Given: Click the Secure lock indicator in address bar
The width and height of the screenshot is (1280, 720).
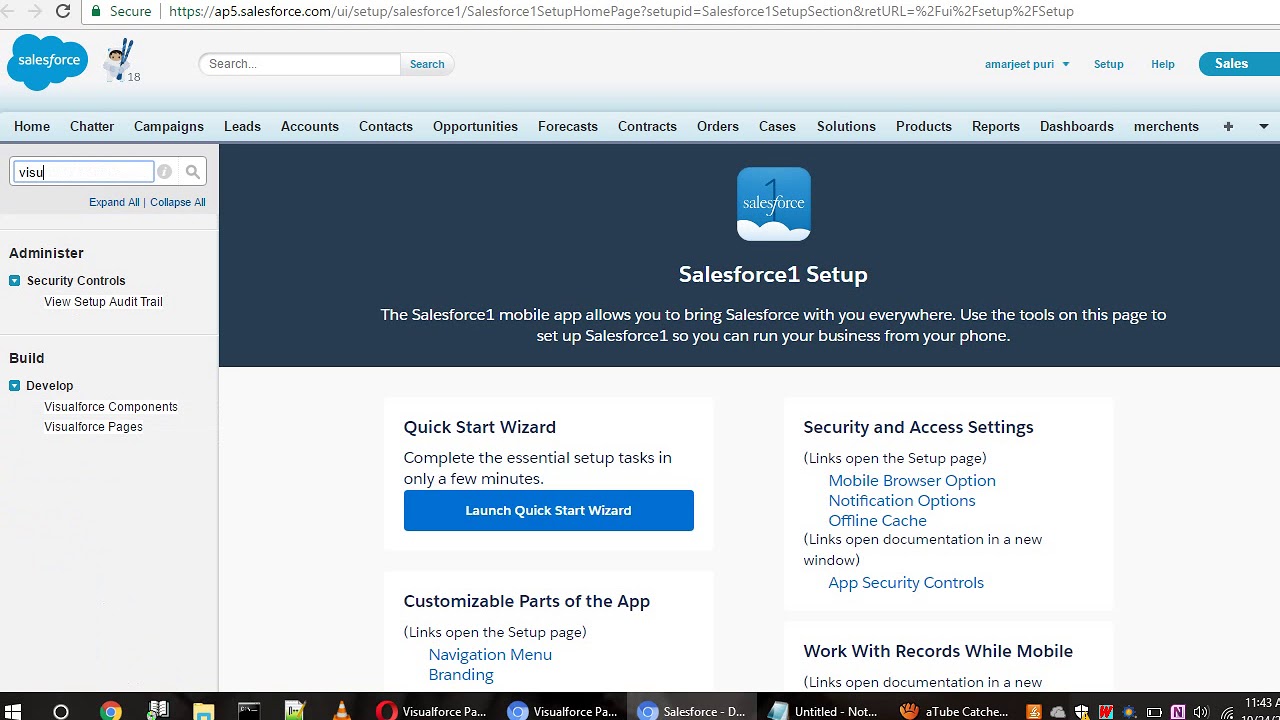Looking at the screenshot, I should click(x=122, y=11).
